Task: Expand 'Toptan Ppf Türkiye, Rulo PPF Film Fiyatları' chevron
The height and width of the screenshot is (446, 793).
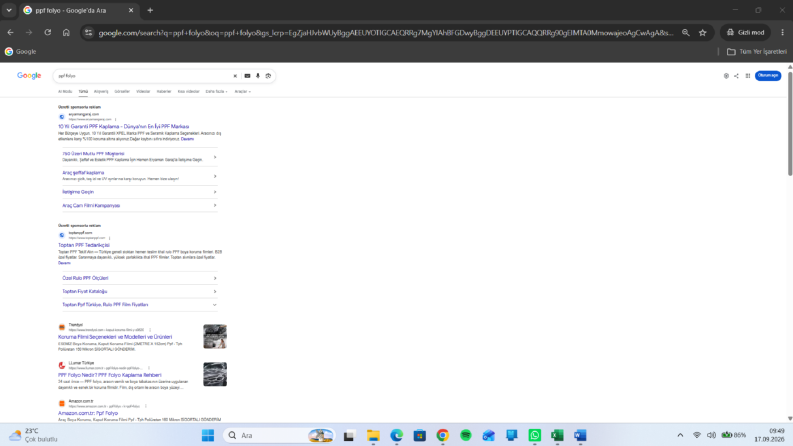Action: (x=214, y=305)
